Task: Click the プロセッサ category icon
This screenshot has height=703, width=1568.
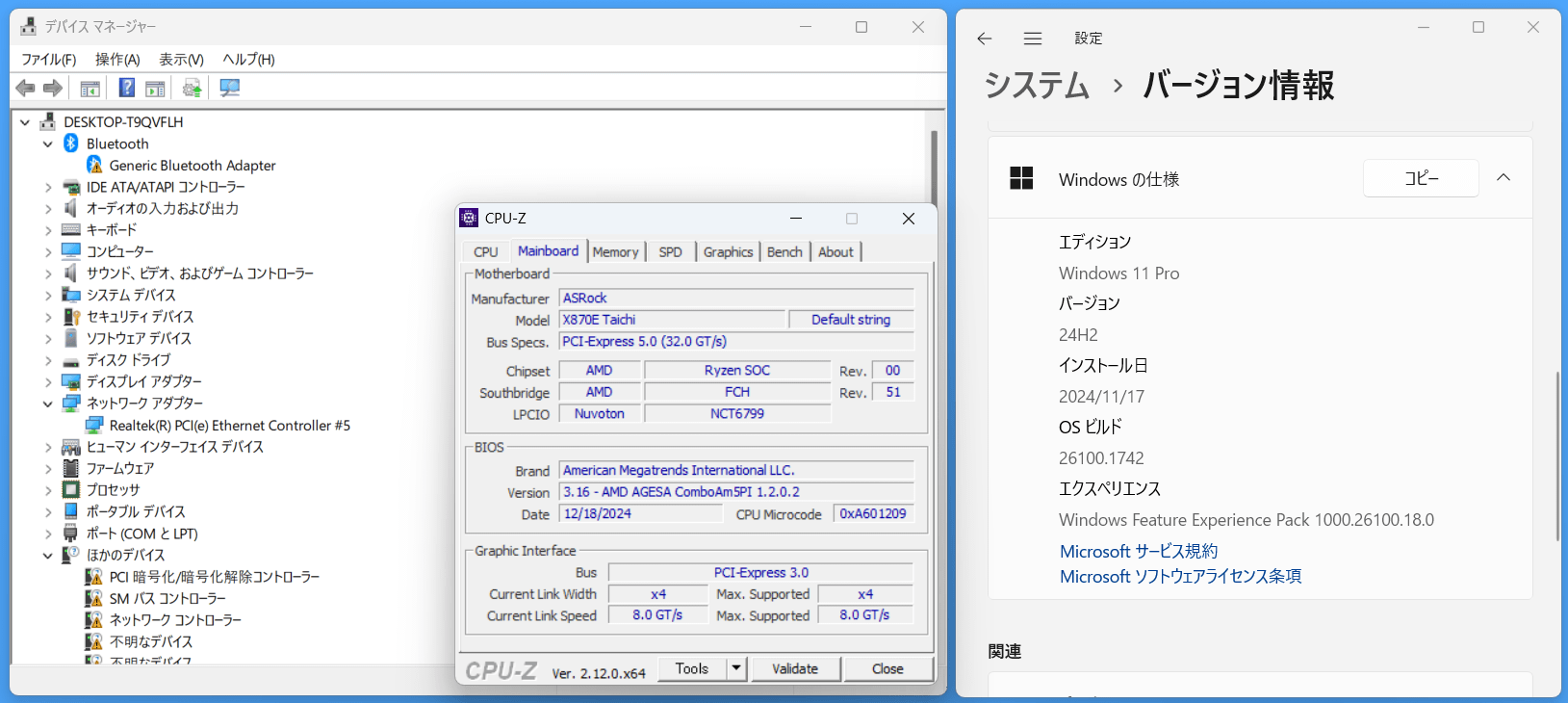Action: 71,490
